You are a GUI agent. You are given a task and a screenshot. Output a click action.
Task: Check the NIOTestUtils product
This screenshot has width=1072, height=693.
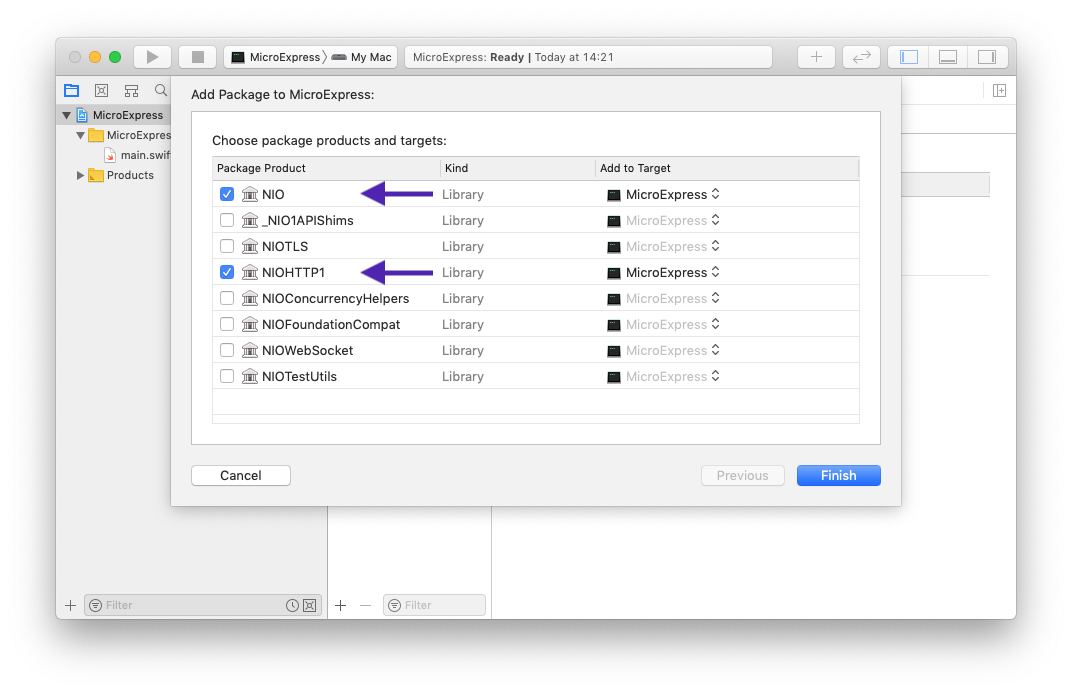pos(227,376)
